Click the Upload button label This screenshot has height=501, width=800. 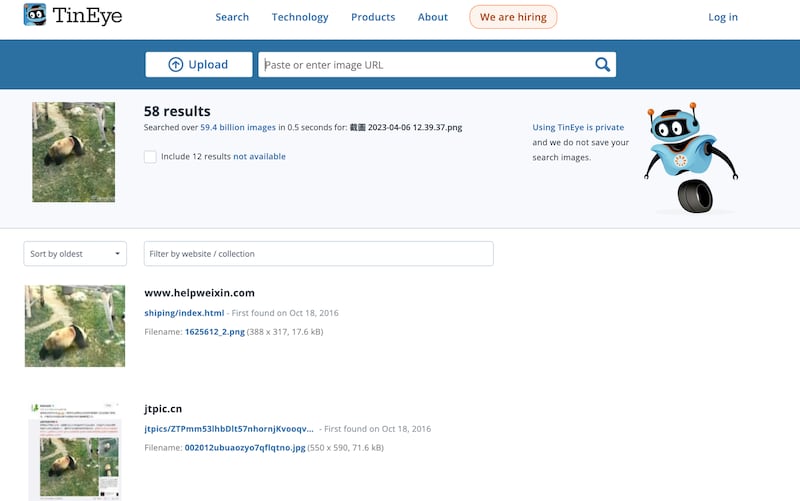(208, 65)
